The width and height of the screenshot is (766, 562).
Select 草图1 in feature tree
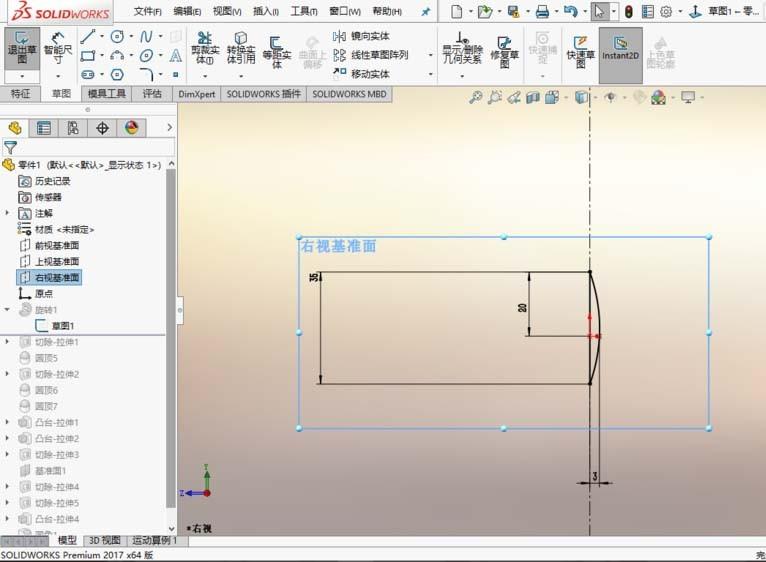pyautogui.click(x=55, y=325)
